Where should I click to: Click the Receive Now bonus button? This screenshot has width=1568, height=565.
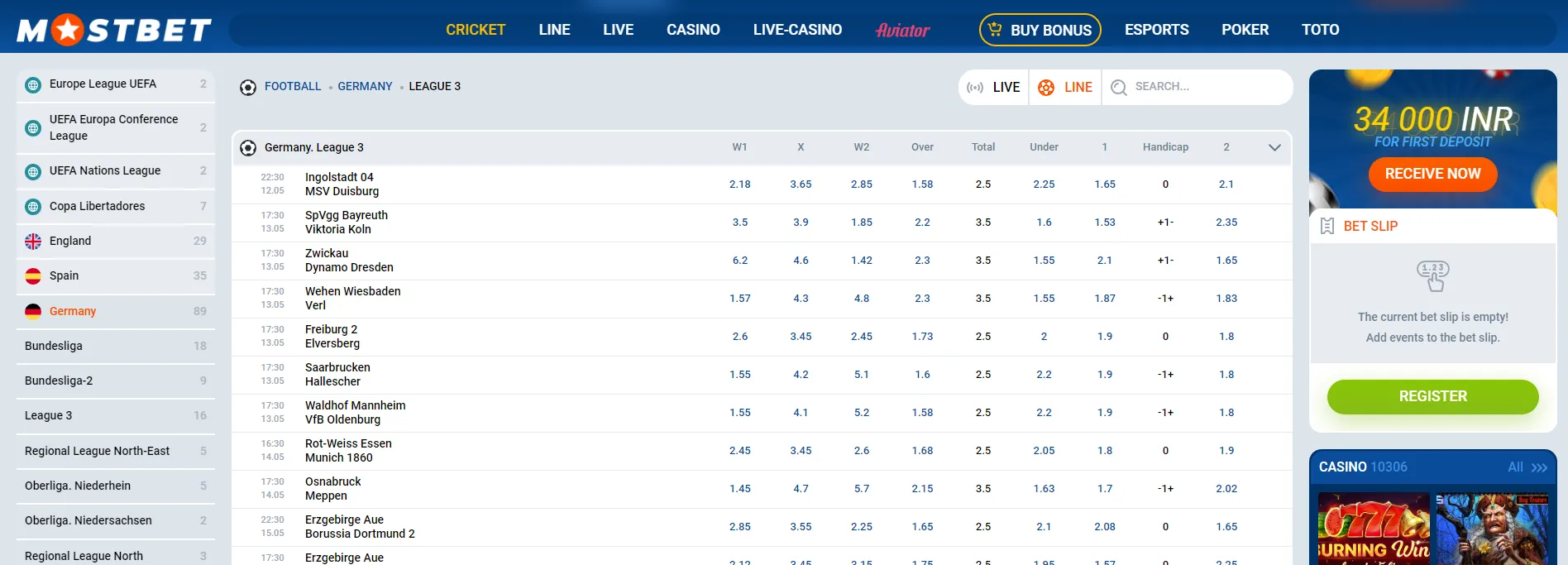[x=1432, y=174]
